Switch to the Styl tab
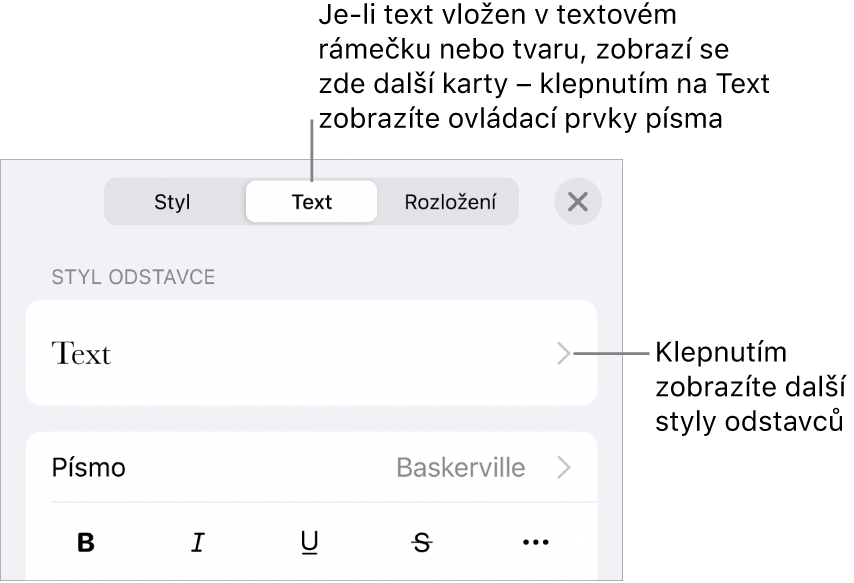The width and height of the screenshot is (854, 583). 174,201
